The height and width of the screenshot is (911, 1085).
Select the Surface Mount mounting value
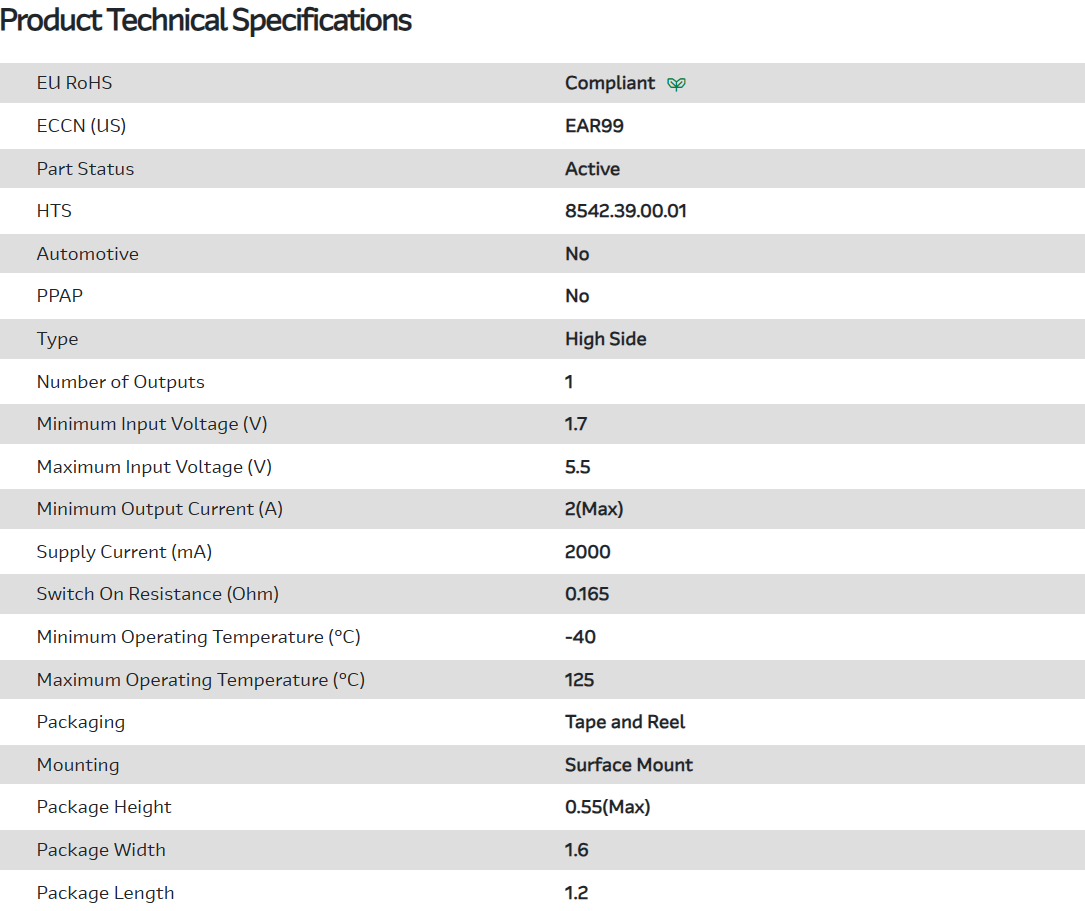(629, 765)
